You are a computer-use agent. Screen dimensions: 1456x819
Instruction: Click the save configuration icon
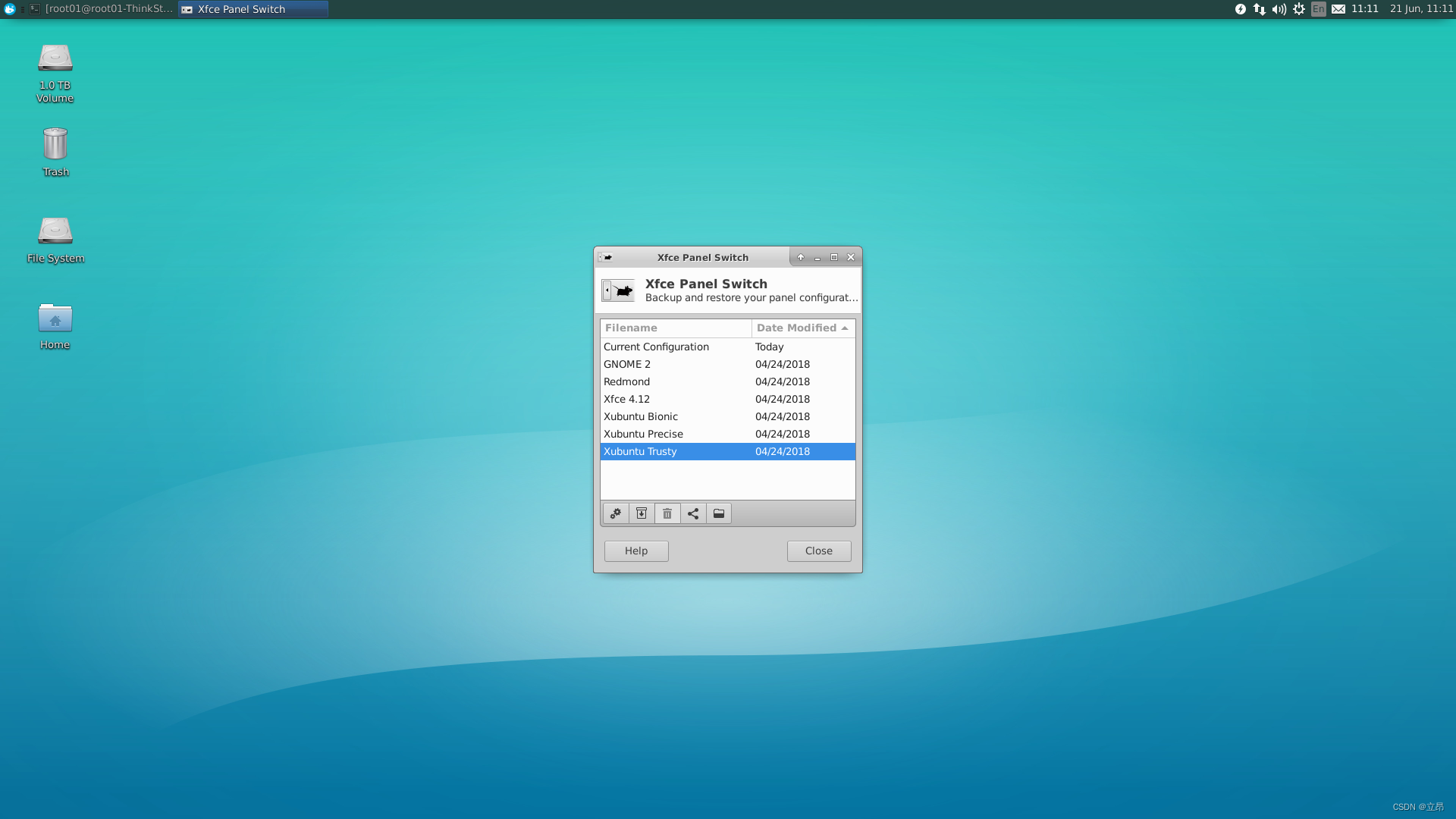tap(642, 514)
